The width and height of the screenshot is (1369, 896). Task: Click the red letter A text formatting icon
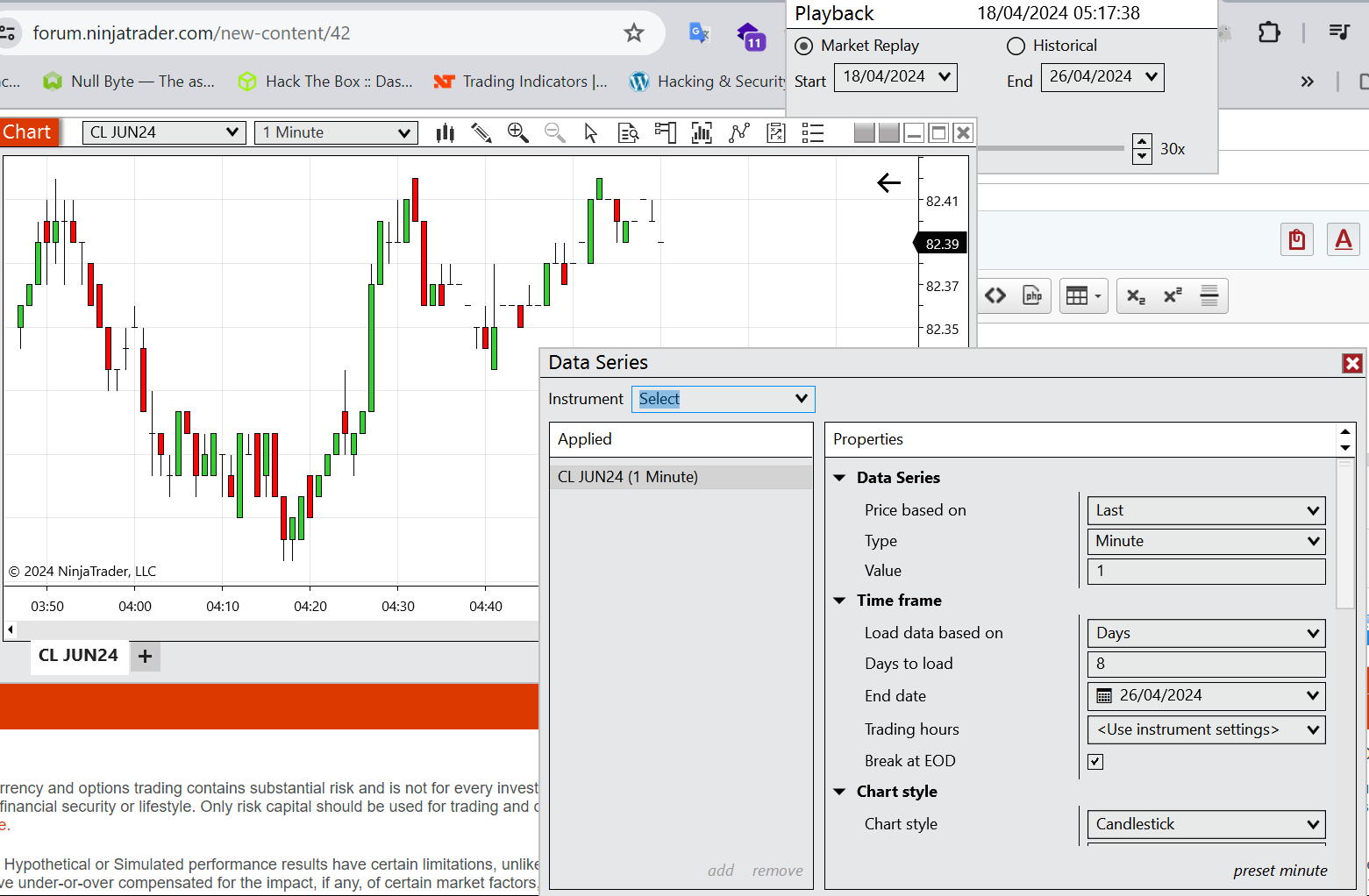click(x=1344, y=239)
